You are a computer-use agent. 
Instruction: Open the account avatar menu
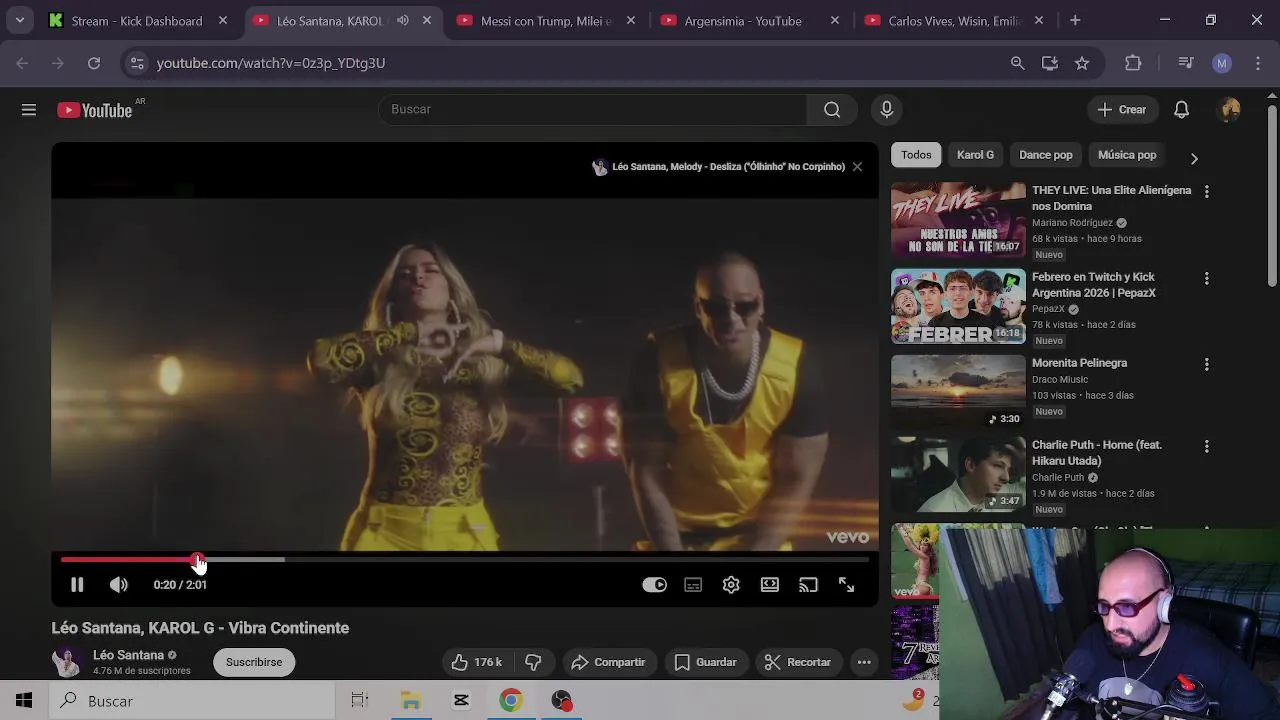click(1230, 110)
